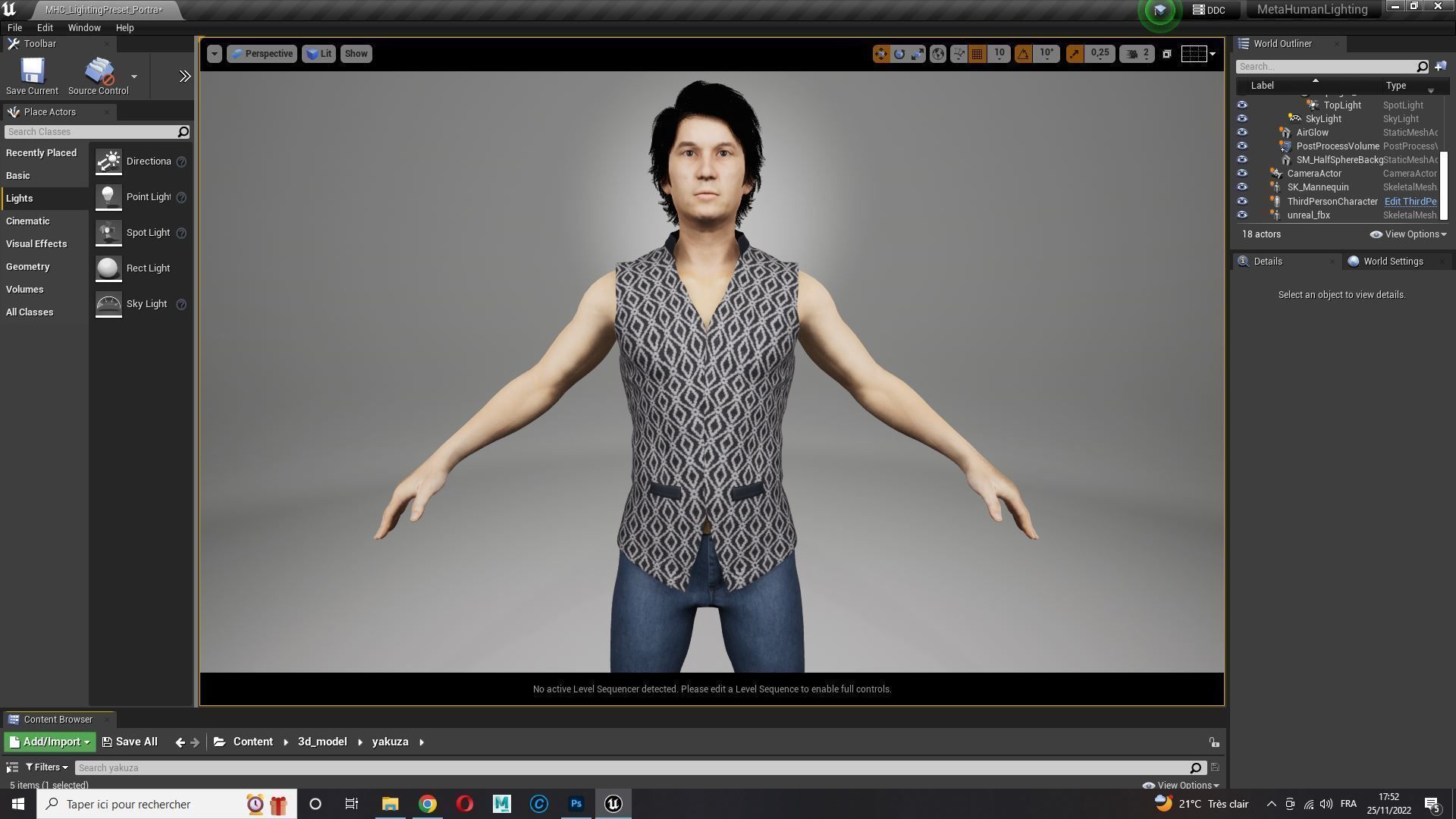Viewport: 1456px width, 819px height.
Task: Maximize or restore the viewport icon
Action: [1167, 54]
